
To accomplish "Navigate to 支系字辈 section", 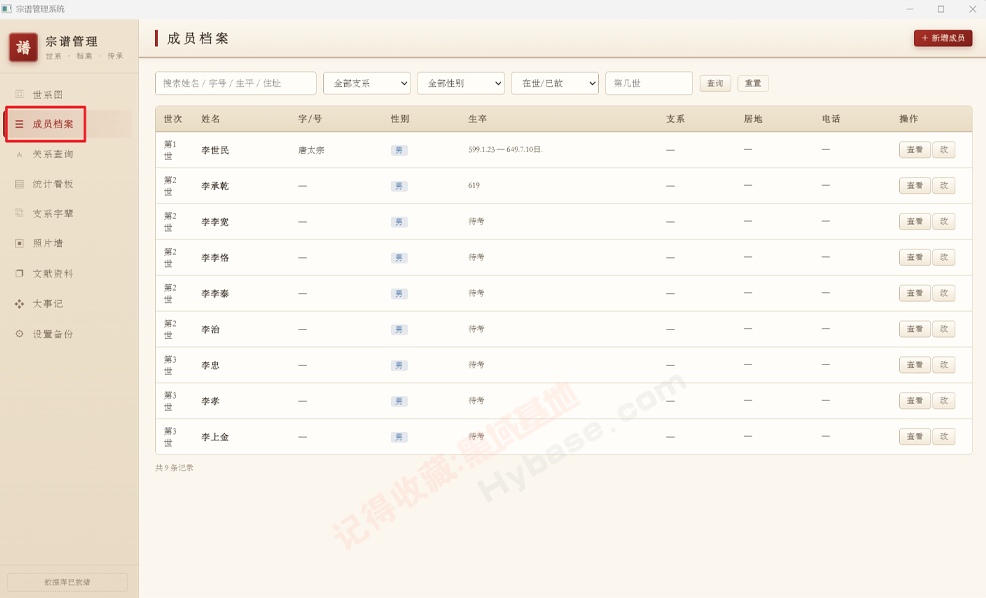I will click(x=53, y=214).
